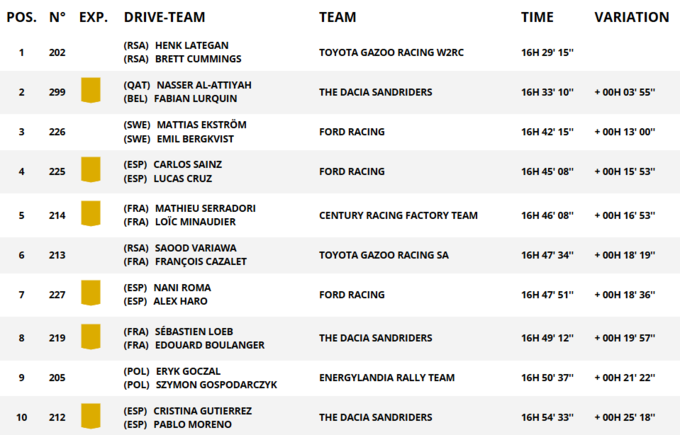
Task: Select the VARIATION column header
Action: [x=631, y=17]
